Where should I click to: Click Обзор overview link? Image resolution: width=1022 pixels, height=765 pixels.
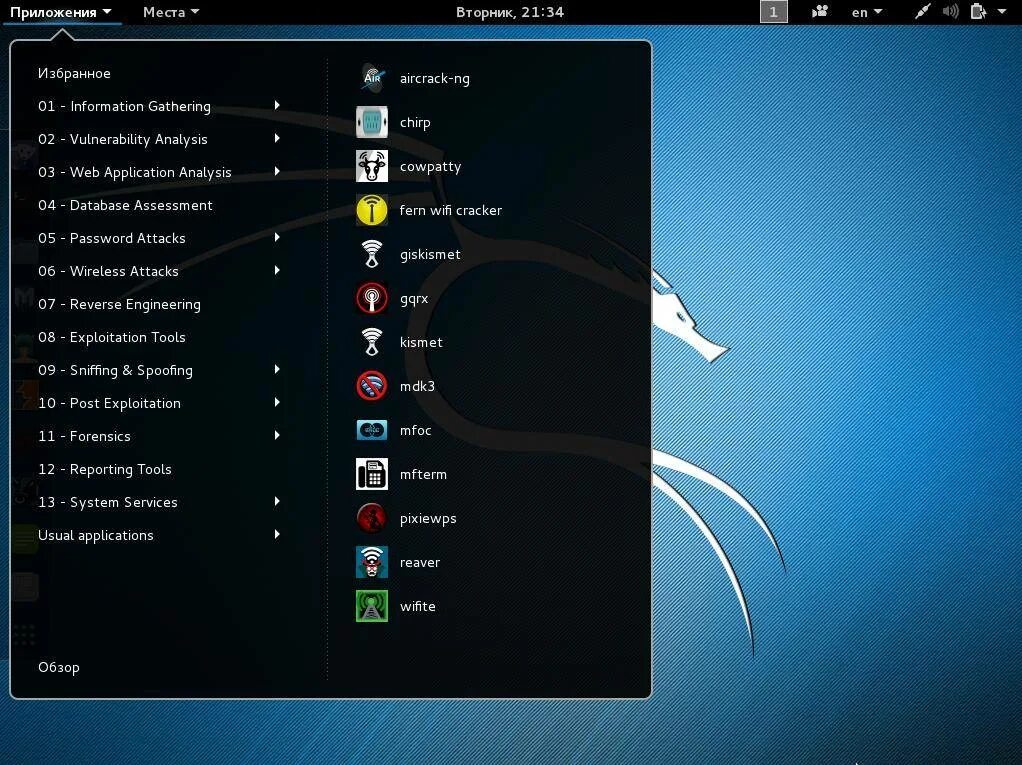(59, 667)
